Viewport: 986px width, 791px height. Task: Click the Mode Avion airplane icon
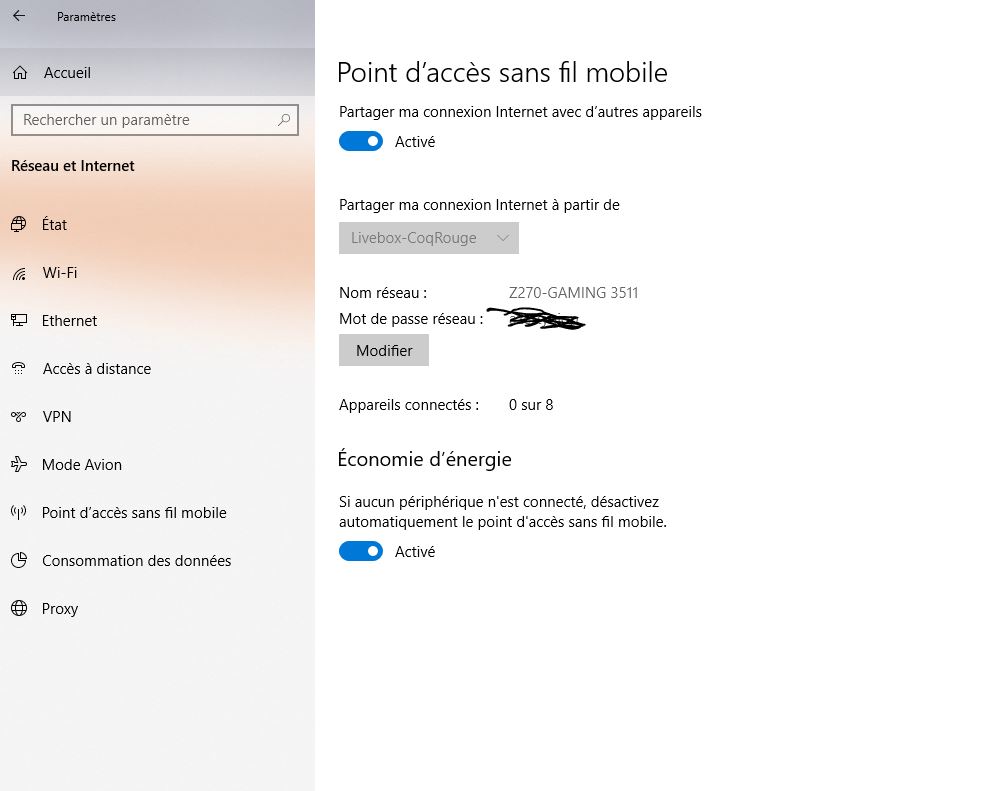click(x=18, y=465)
